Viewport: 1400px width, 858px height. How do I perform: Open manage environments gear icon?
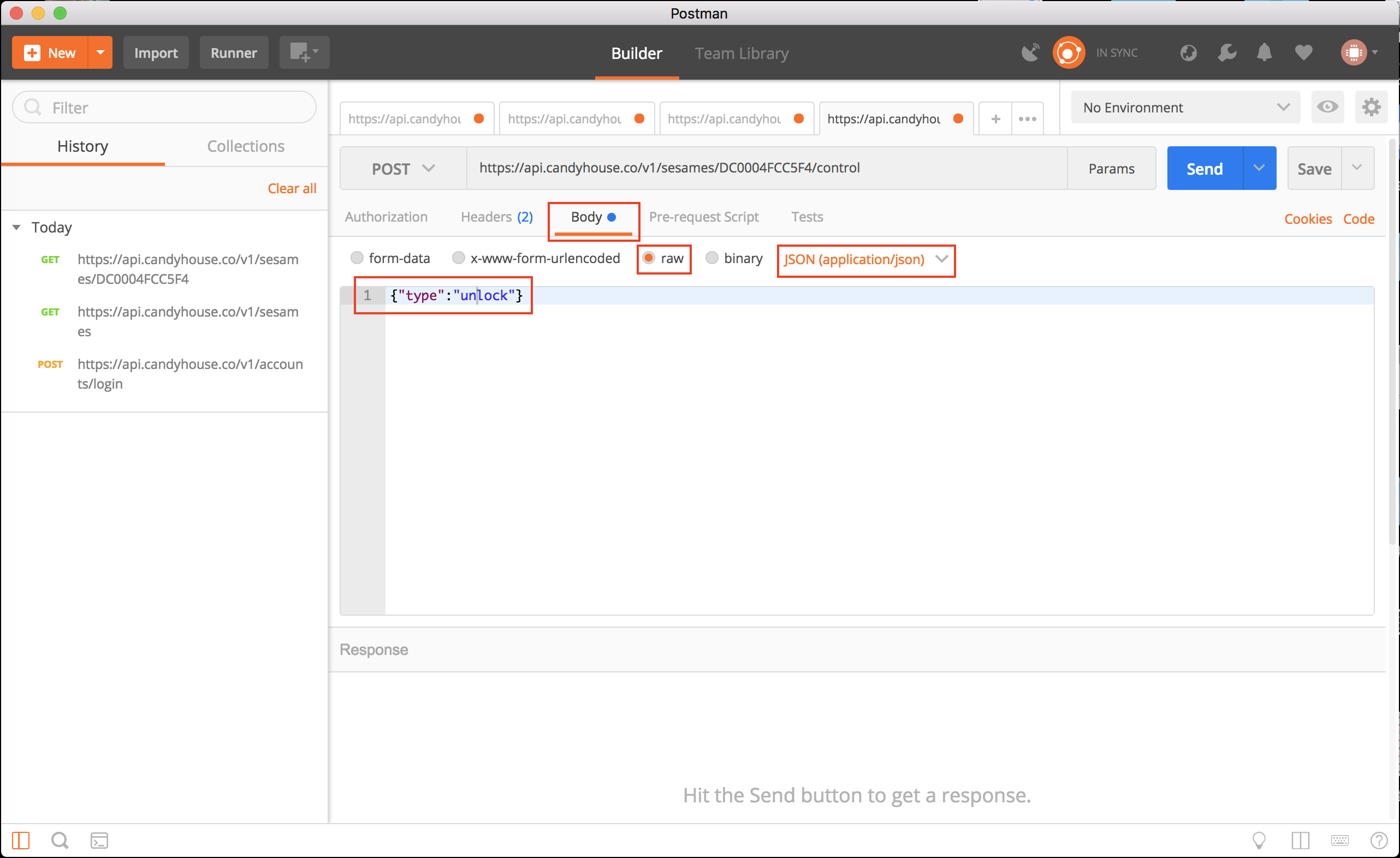pyautogui.click(x=1371, y=108)
